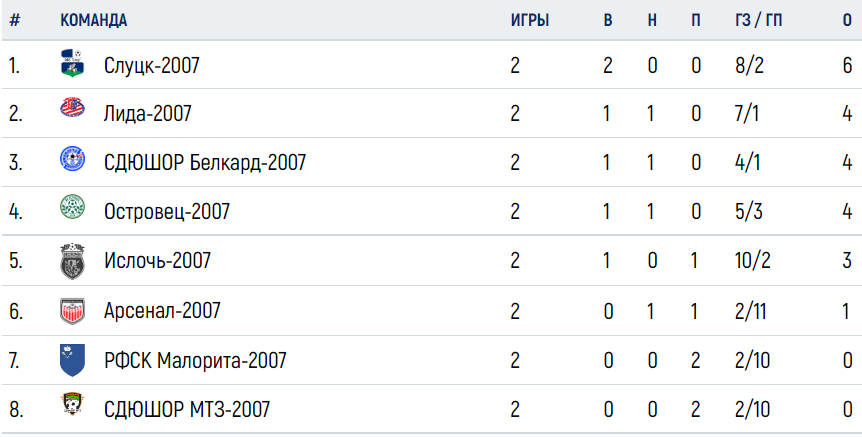The width and height of the screenshot is (862, 437).
Task: Open the Арсенал-2007 team name link
Action: tap(162, 311)
